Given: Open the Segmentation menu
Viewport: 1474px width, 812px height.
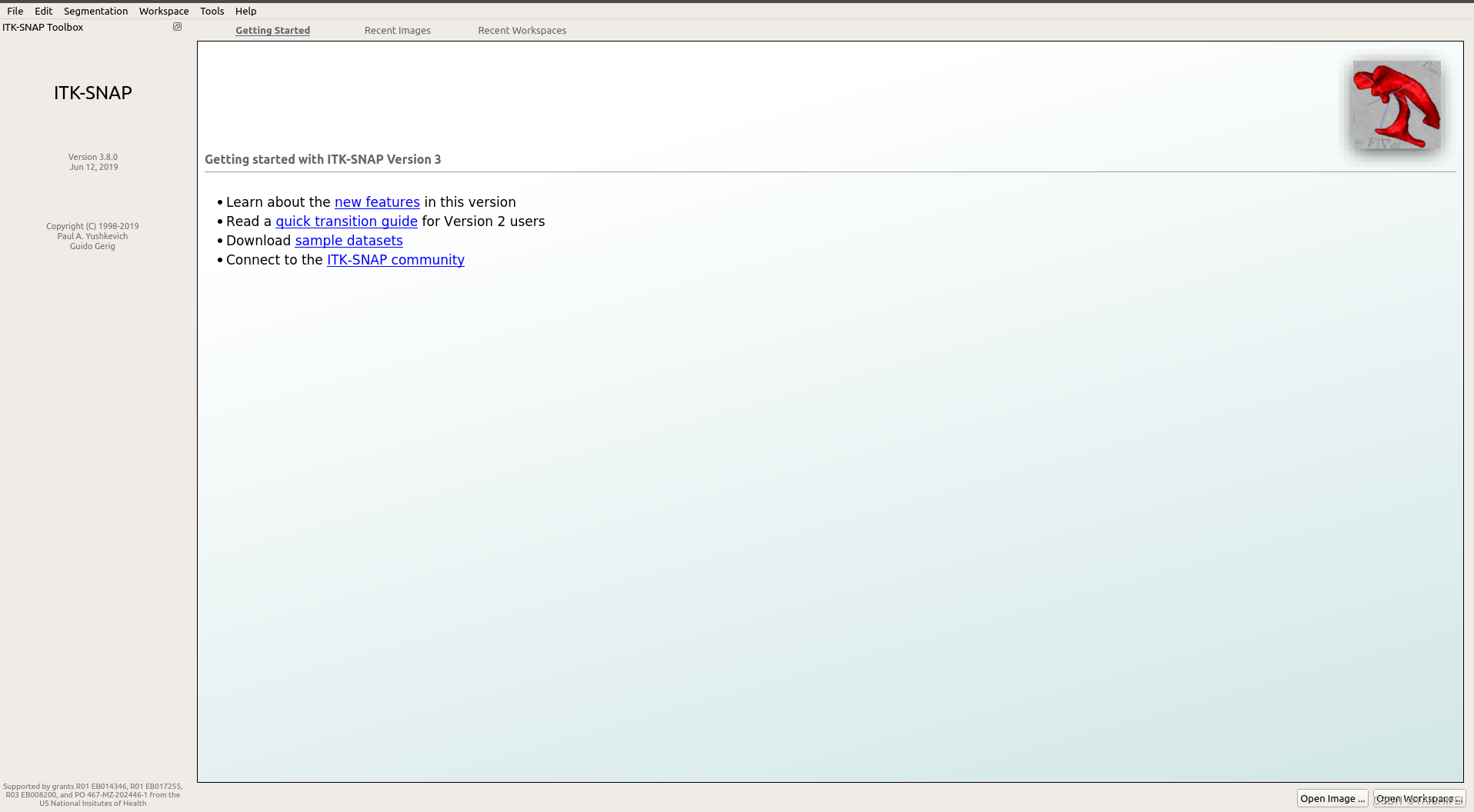Looking at the screenshot, I should click(x=95, y=11).
